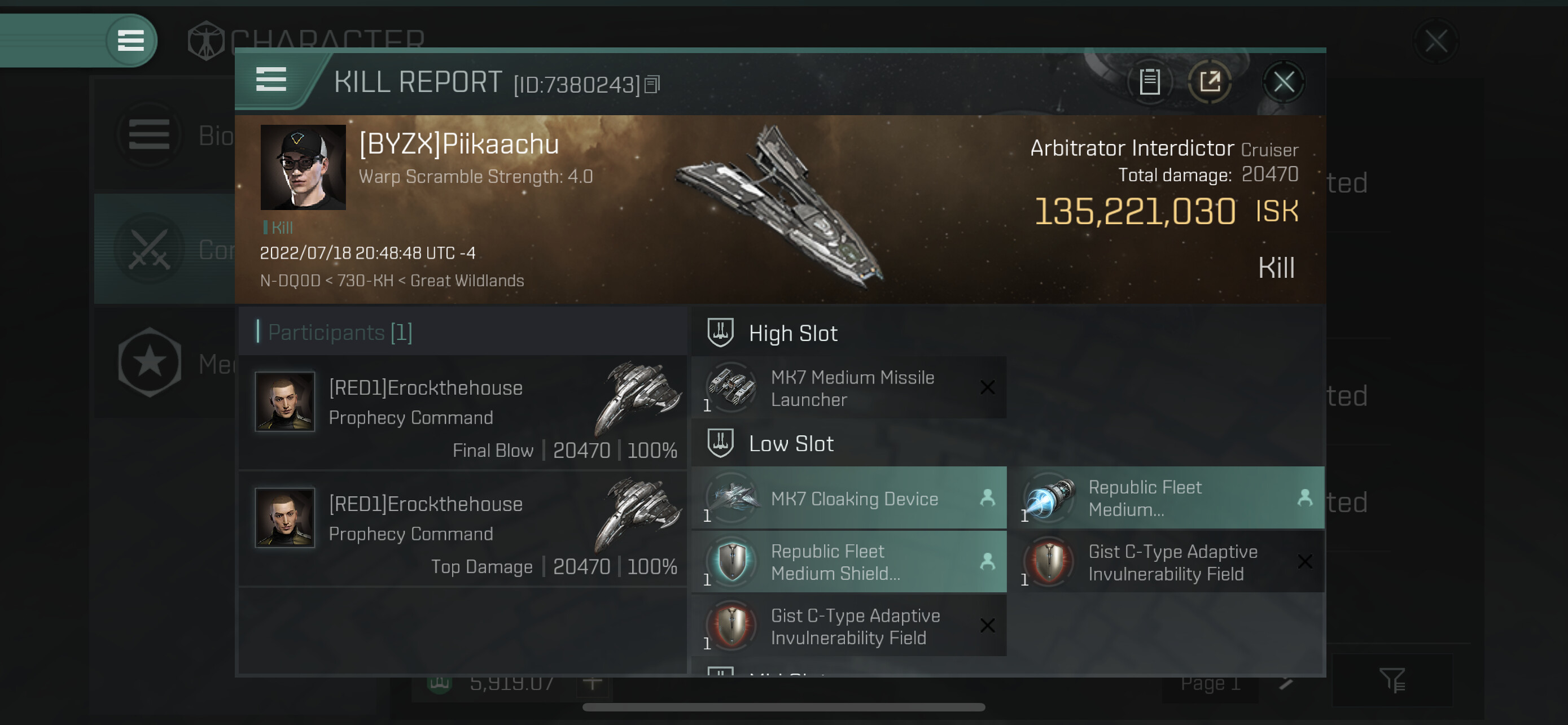Click the filter icon at bottom right

(x=1391, y=680)
